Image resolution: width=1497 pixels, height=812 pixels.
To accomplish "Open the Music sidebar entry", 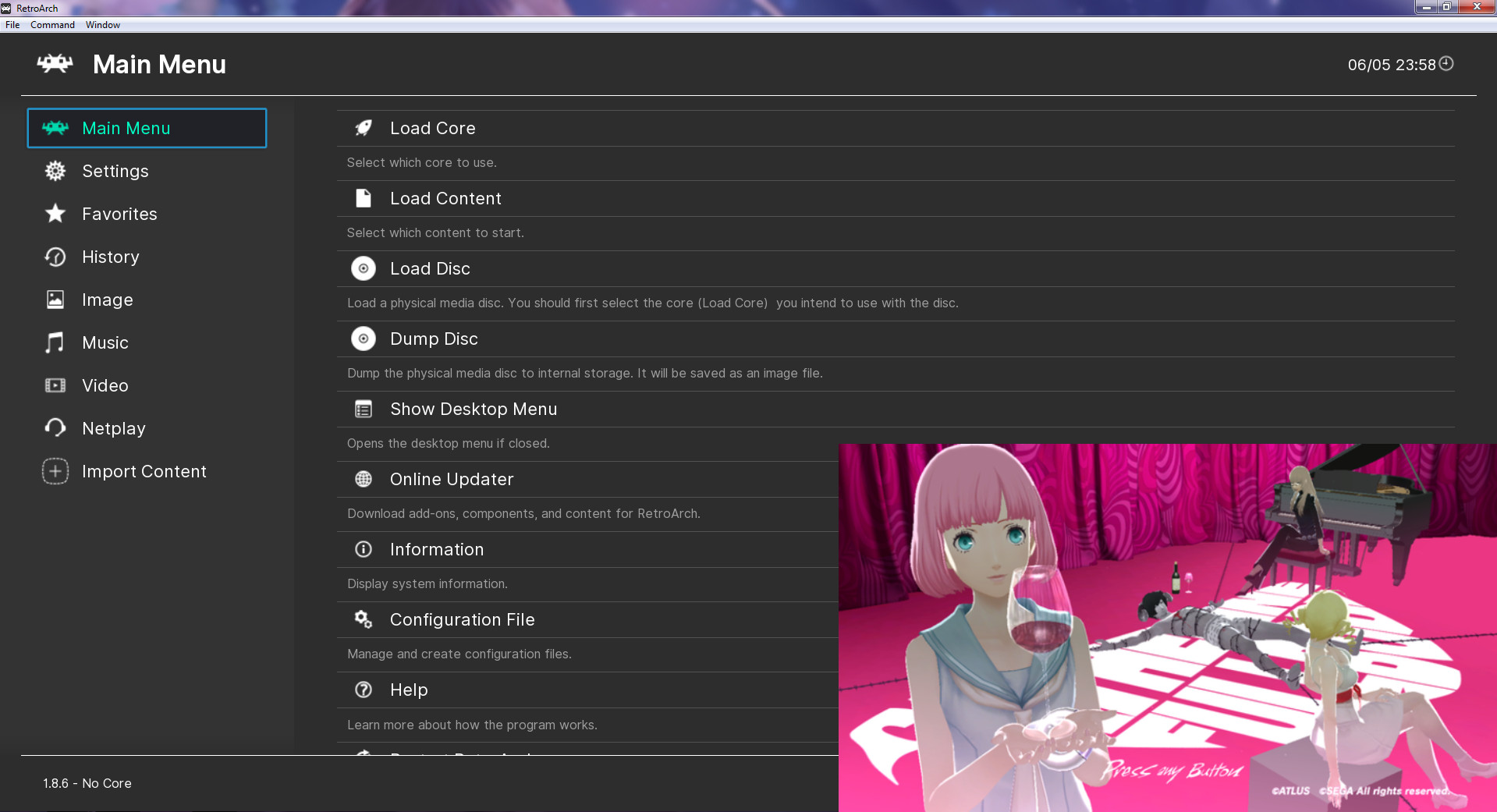I will 147,342.
